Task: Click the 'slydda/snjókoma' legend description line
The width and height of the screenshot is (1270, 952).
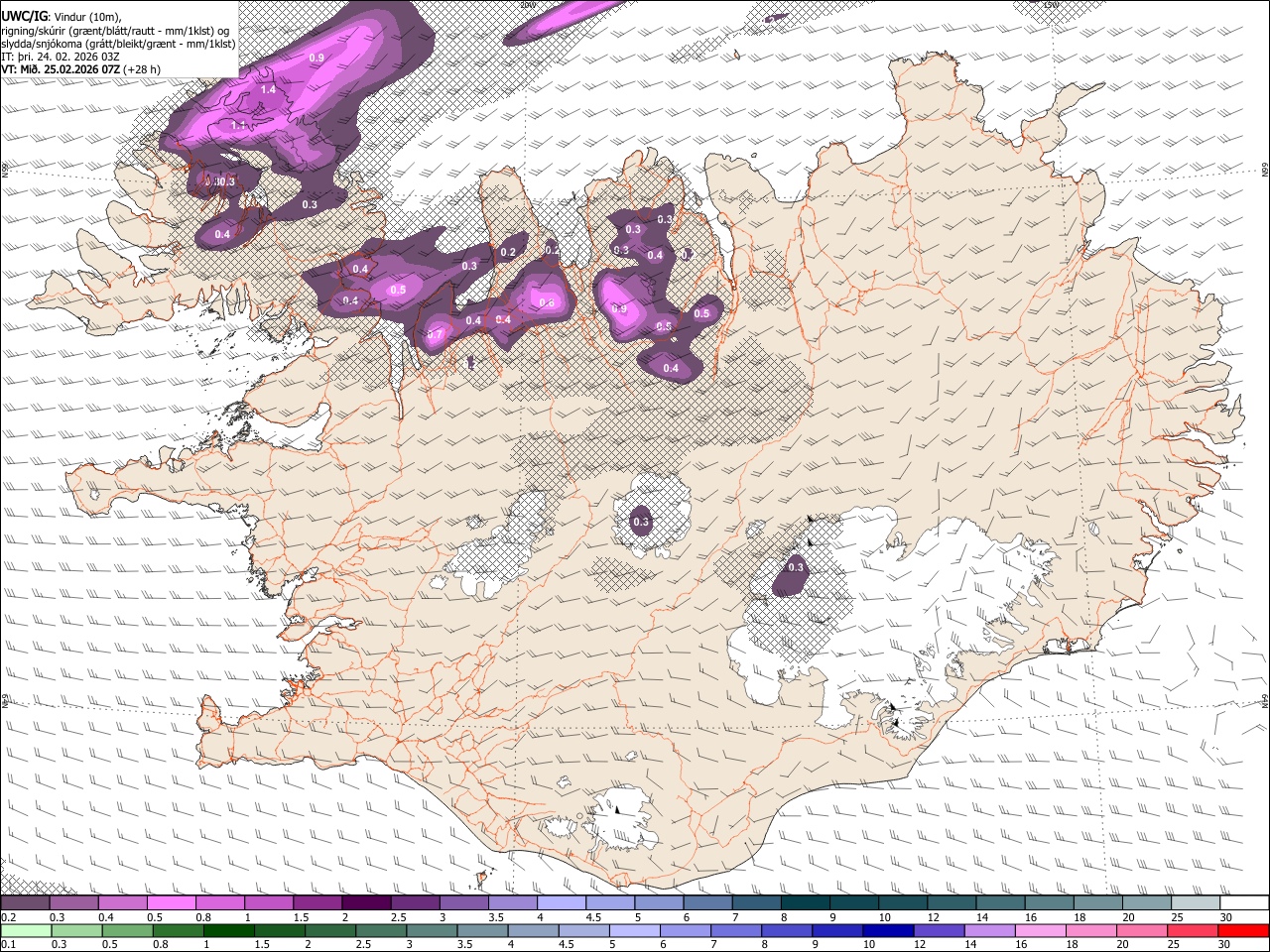Action: click(119, 43)
